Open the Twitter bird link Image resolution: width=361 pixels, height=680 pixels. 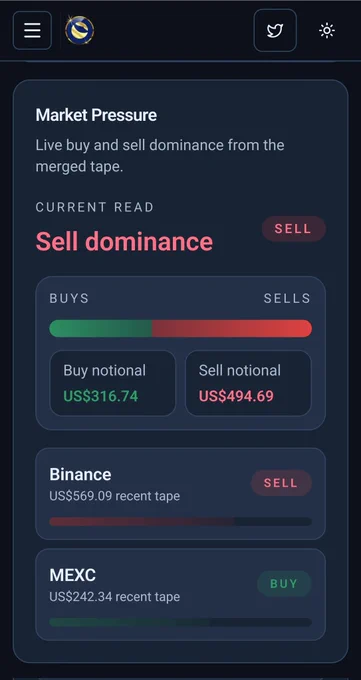tap(275, 30)
